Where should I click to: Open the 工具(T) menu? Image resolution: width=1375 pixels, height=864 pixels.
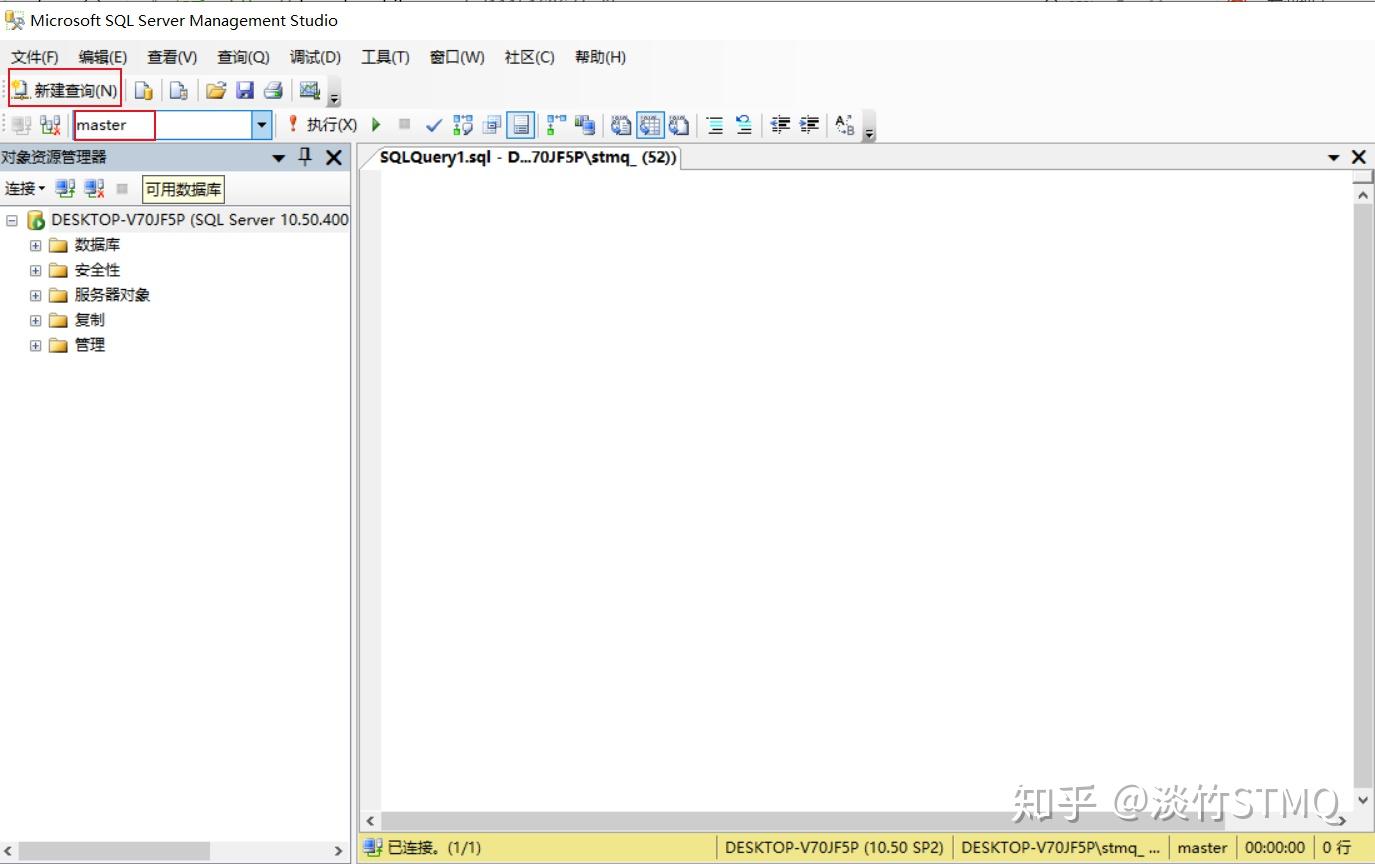click(x=385, y=57)
